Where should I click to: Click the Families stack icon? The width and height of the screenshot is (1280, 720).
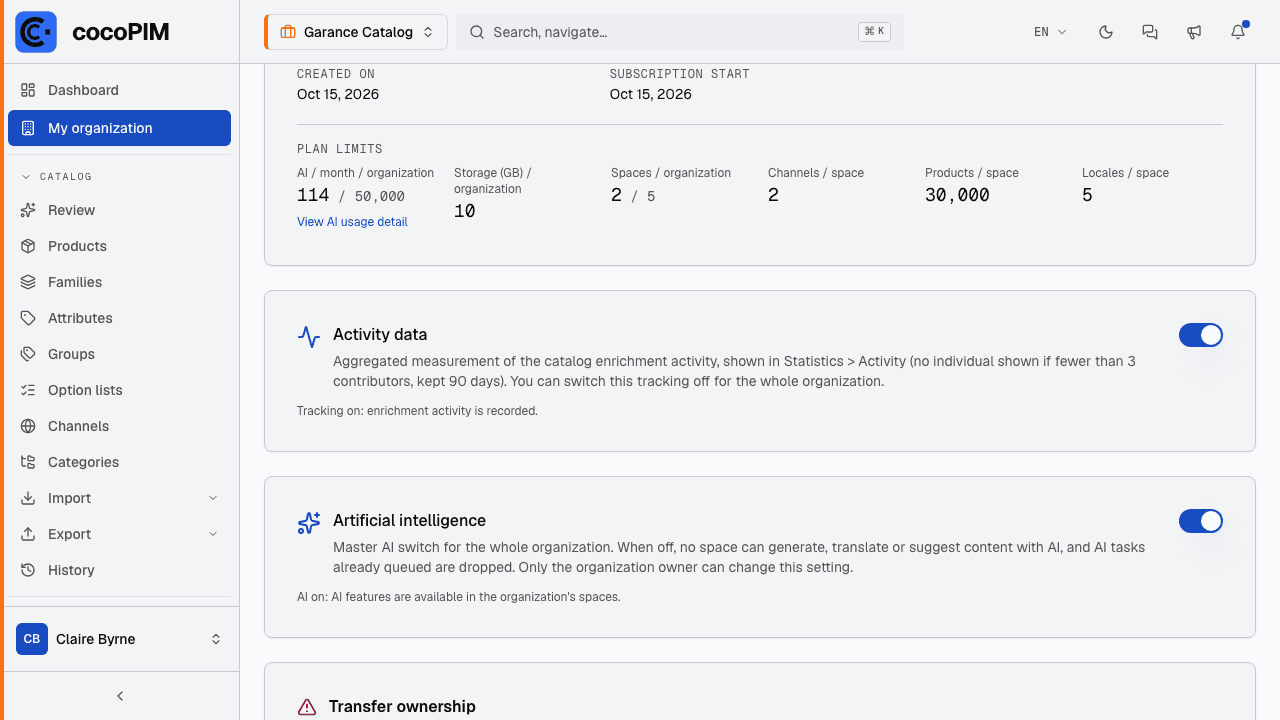click(28, 282)
